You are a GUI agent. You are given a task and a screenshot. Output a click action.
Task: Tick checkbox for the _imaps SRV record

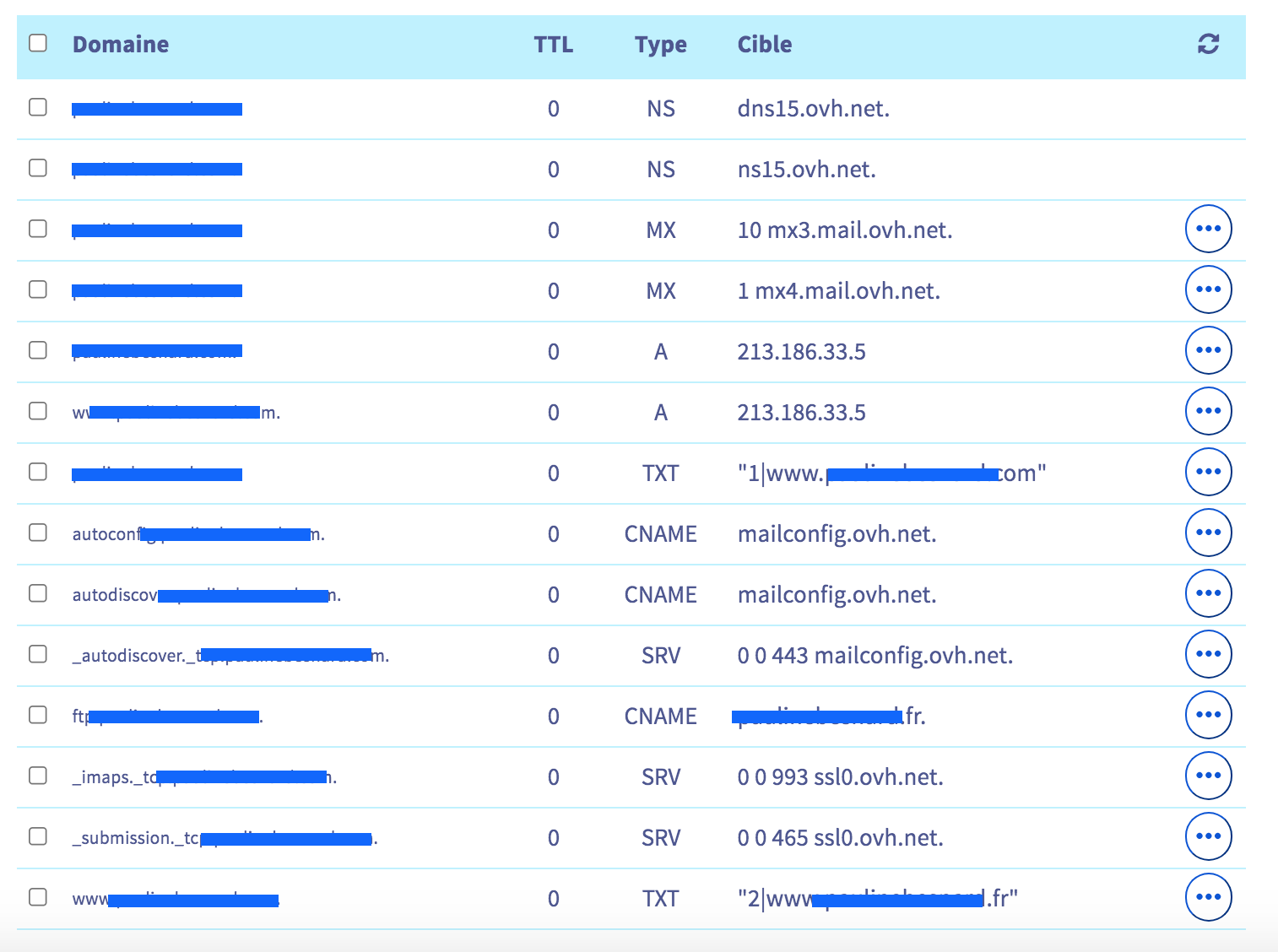pos(38,776)
